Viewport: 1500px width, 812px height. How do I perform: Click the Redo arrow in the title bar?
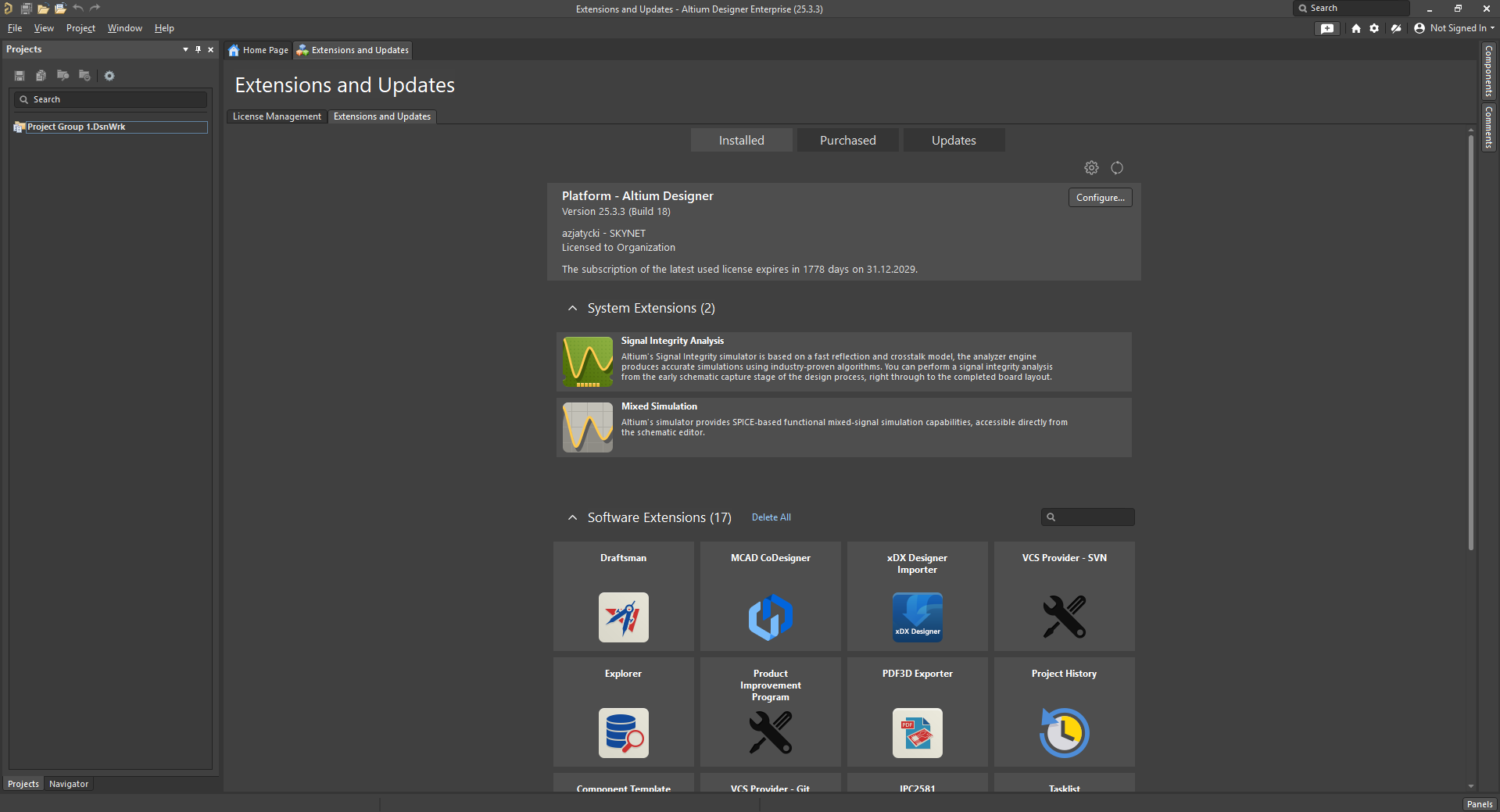click(x=95, y=9)
